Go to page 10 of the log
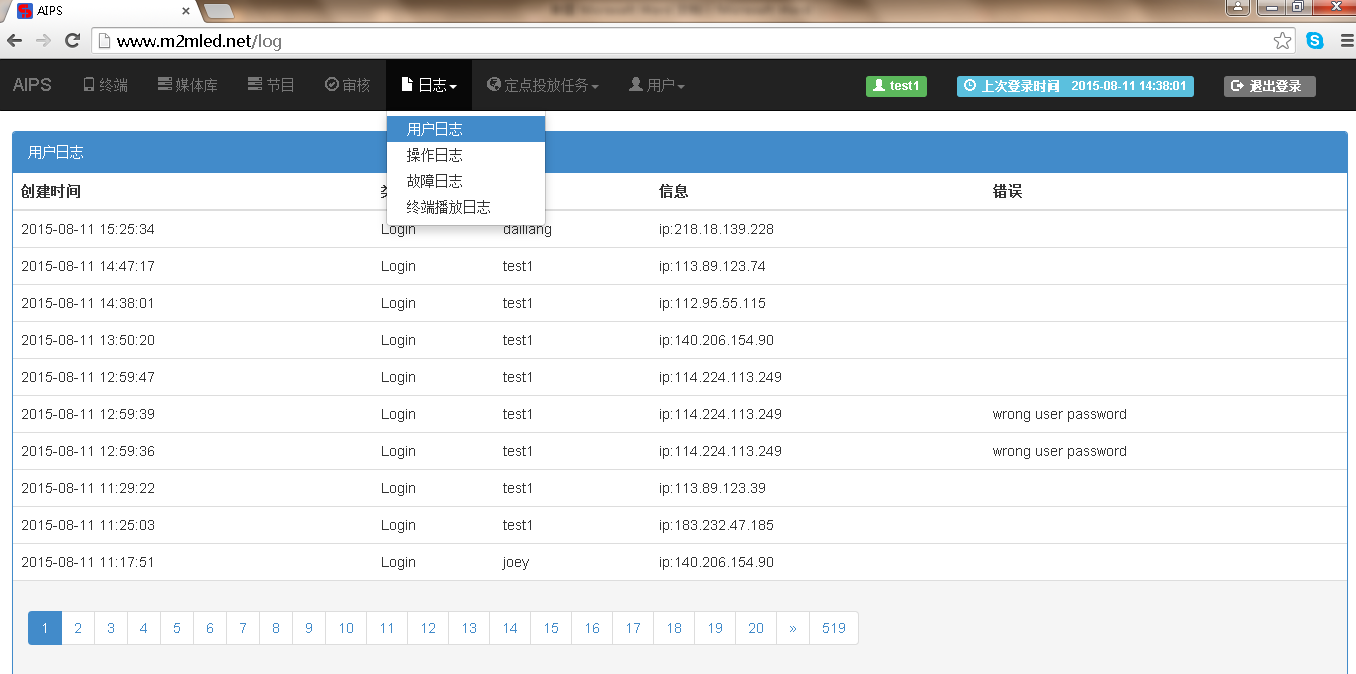This screenshot has width=1356, height=674. [346, 628]
